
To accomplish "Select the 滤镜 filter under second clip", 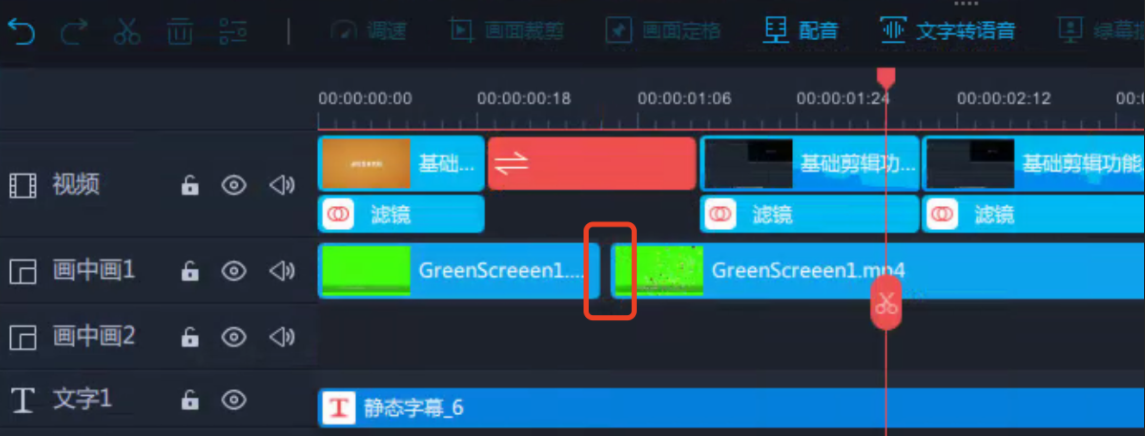I will [x=809, y=214].
